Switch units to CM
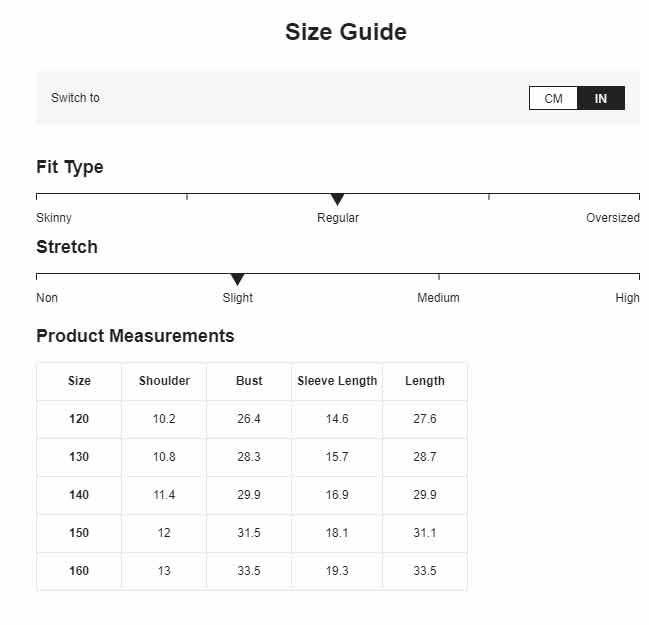The width and height of the screenshot is (649, 625). 553,99
